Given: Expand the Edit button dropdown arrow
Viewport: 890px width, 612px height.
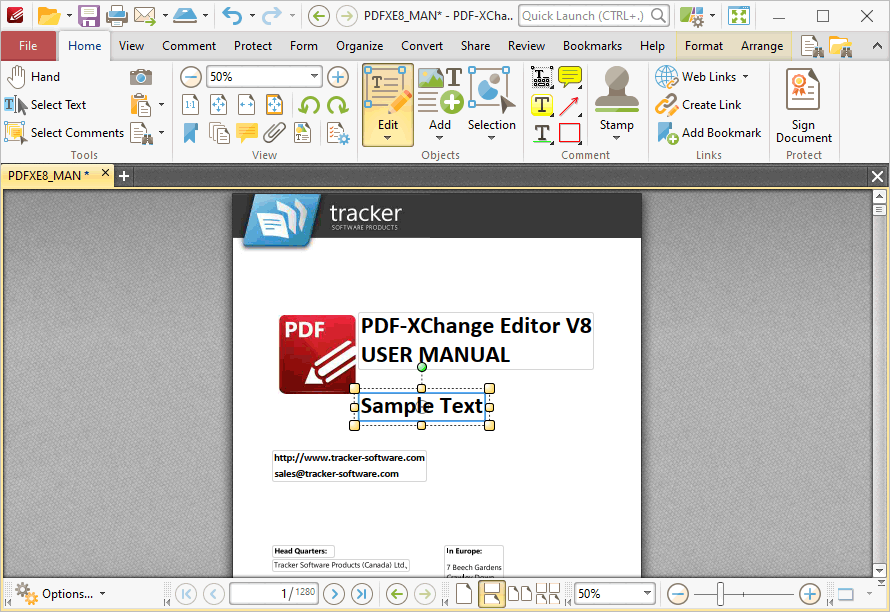Looking at the screenshot, I should 388,139.
